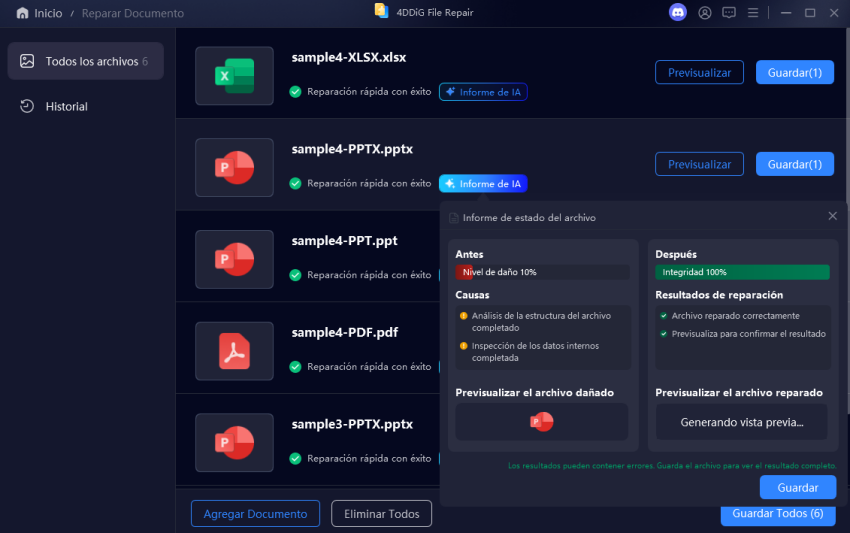Go to Inicio breadcrumb
The image size is (850, 533).
pos(48,13)
